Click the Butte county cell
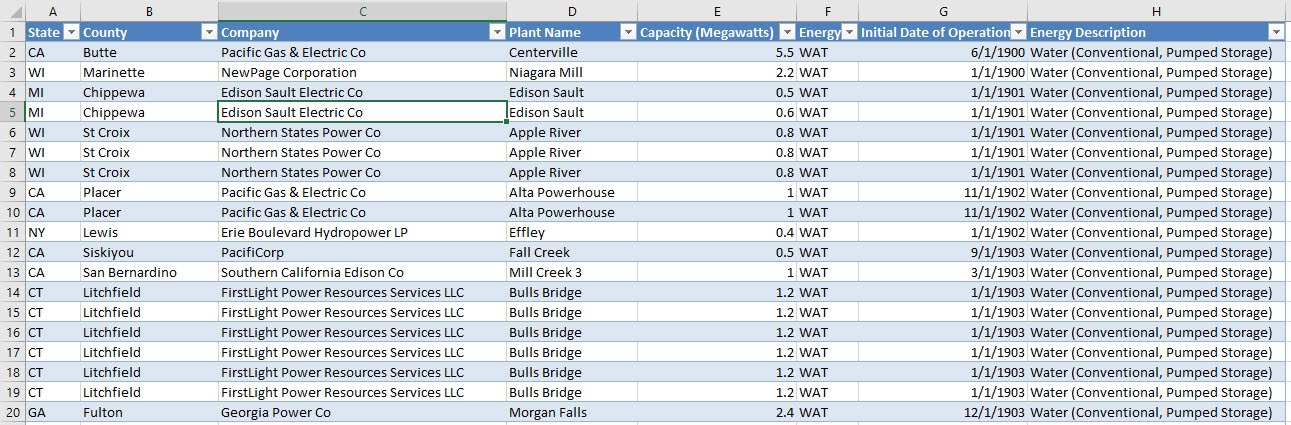Image resolution: width=1291 pixels, height=425 pixels. (x=149, y=52)
